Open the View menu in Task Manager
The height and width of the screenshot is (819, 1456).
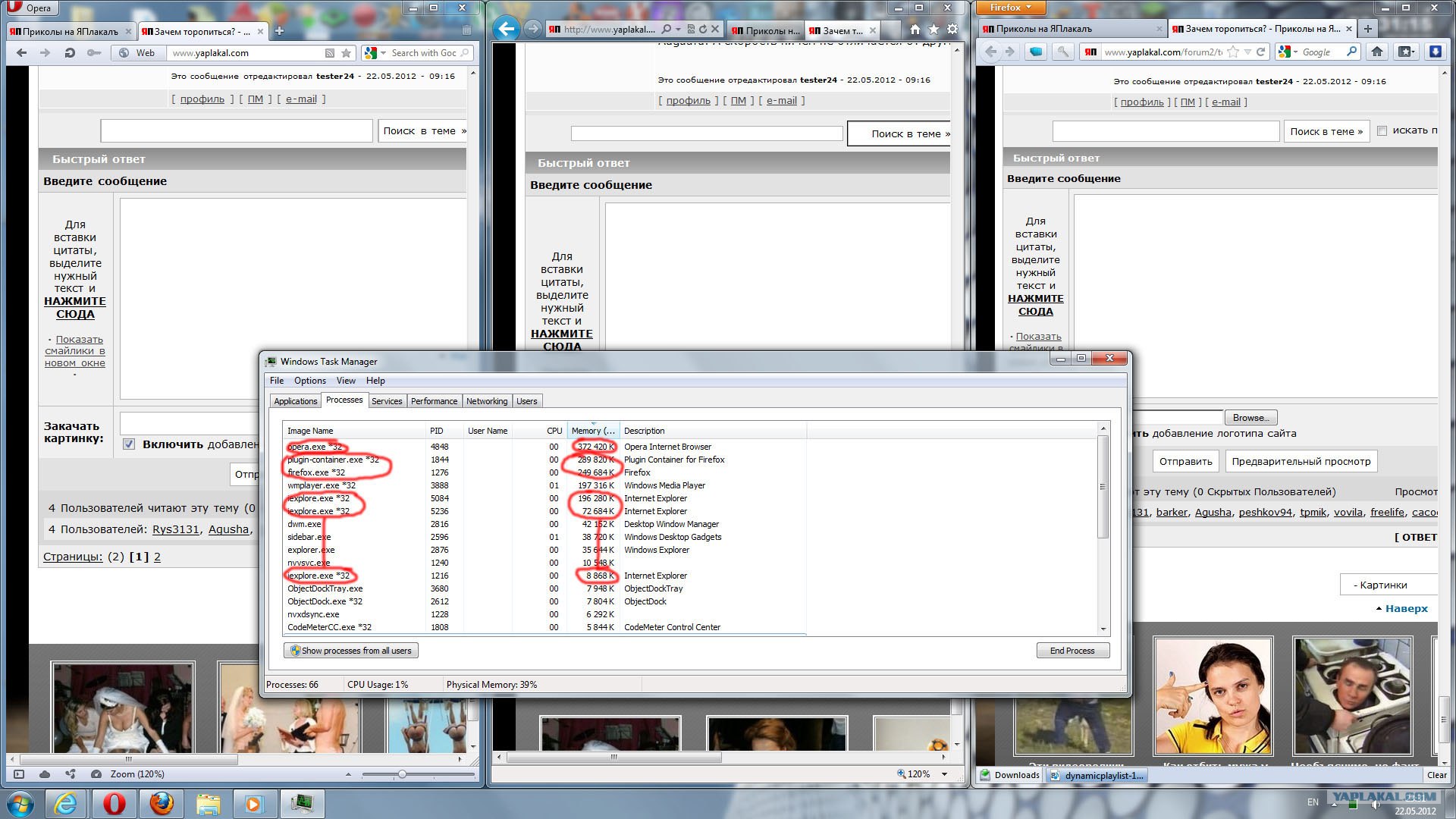pyautogui.click(x=346, y=381)
